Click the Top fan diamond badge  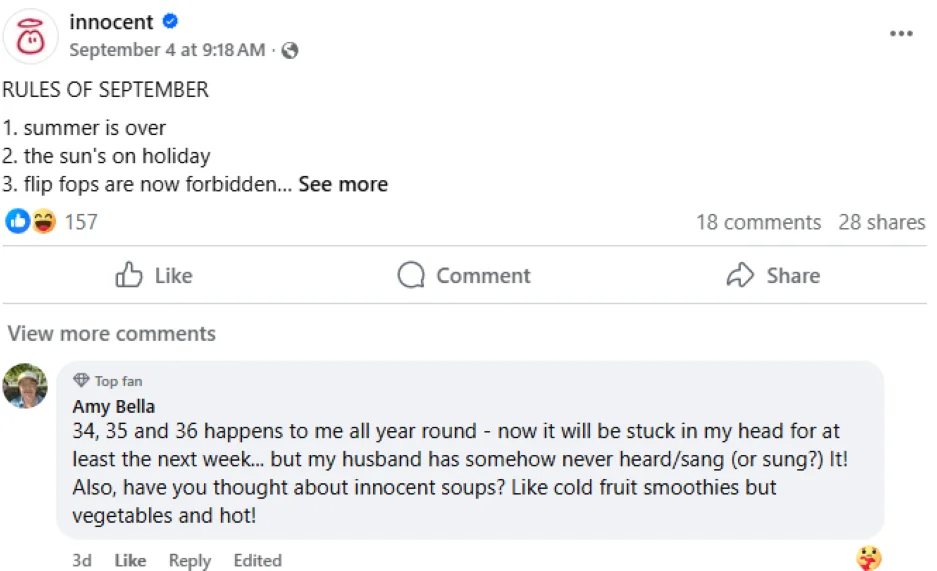[x=82, y=380]
